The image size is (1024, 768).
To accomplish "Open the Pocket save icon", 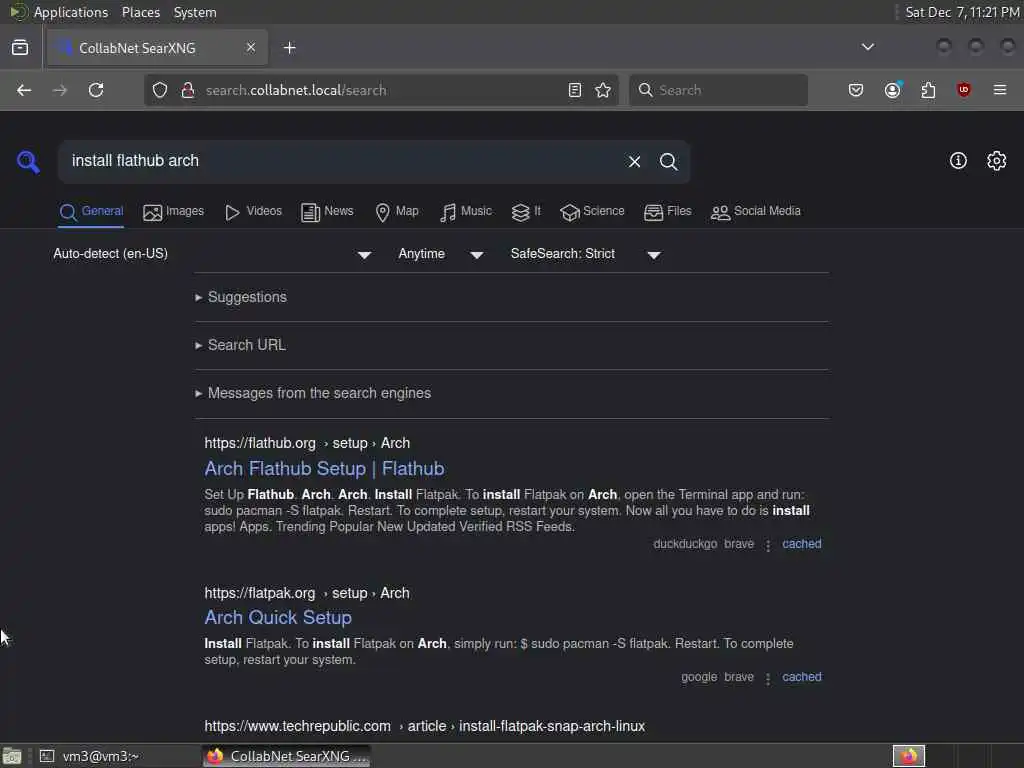I will (x=856, y=90).
